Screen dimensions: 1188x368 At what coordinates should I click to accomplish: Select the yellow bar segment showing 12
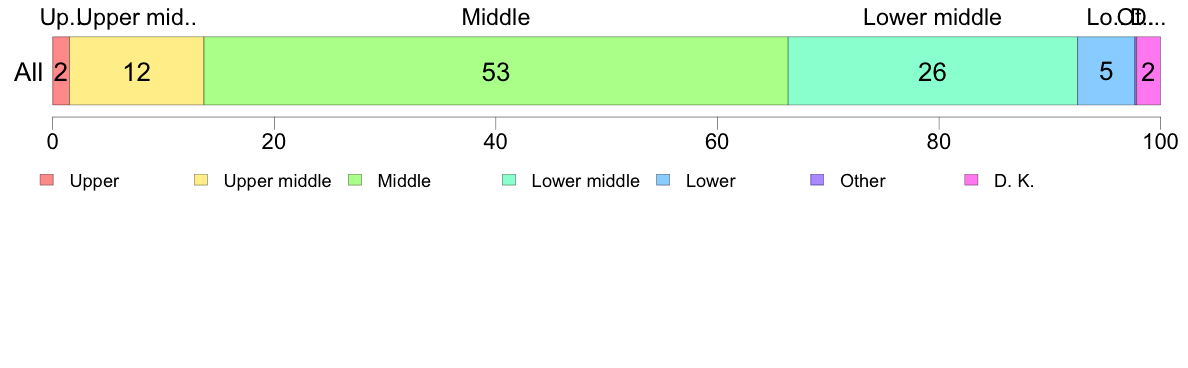137,71
